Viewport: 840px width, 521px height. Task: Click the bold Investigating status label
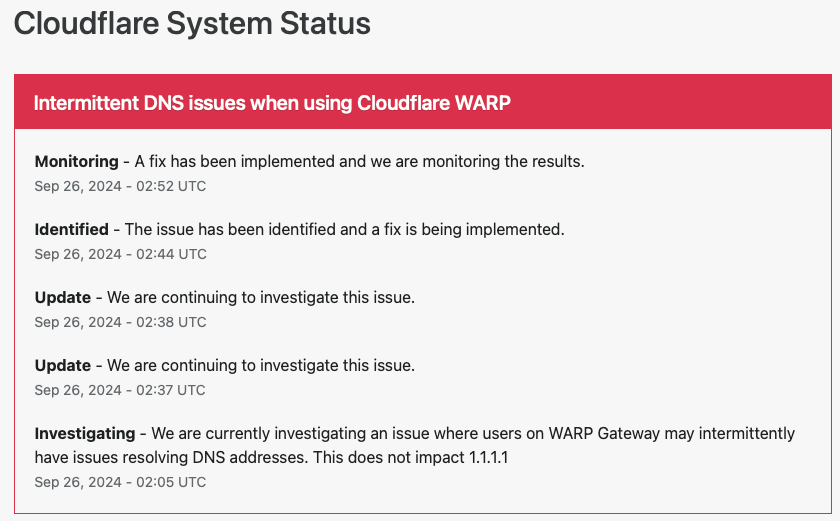[84, 433]
